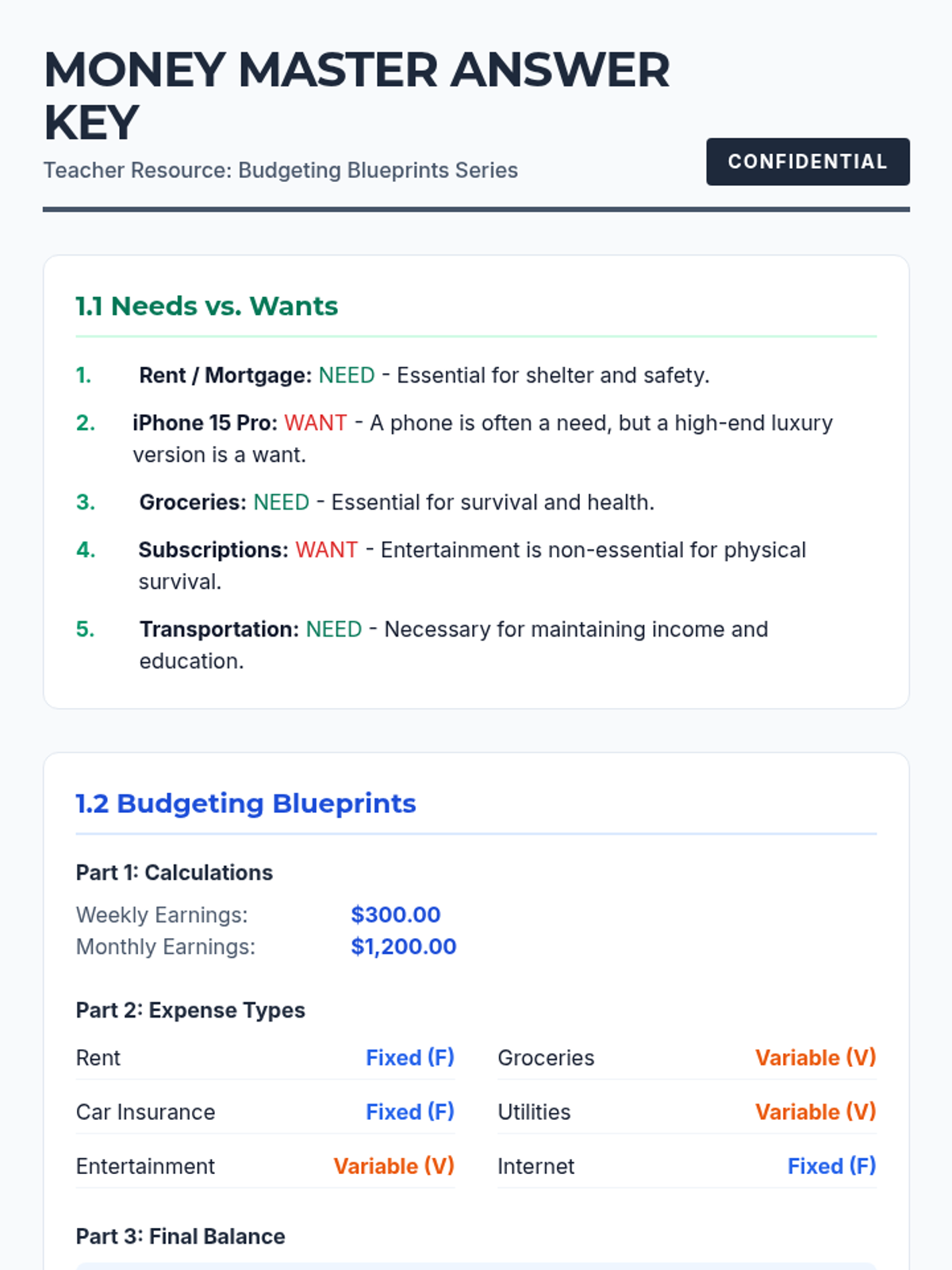Image resolution: width=952 pixels, height=1270 pixels.
Task: Select the Money Master Answer Key title
Action: tap(357, 96)
